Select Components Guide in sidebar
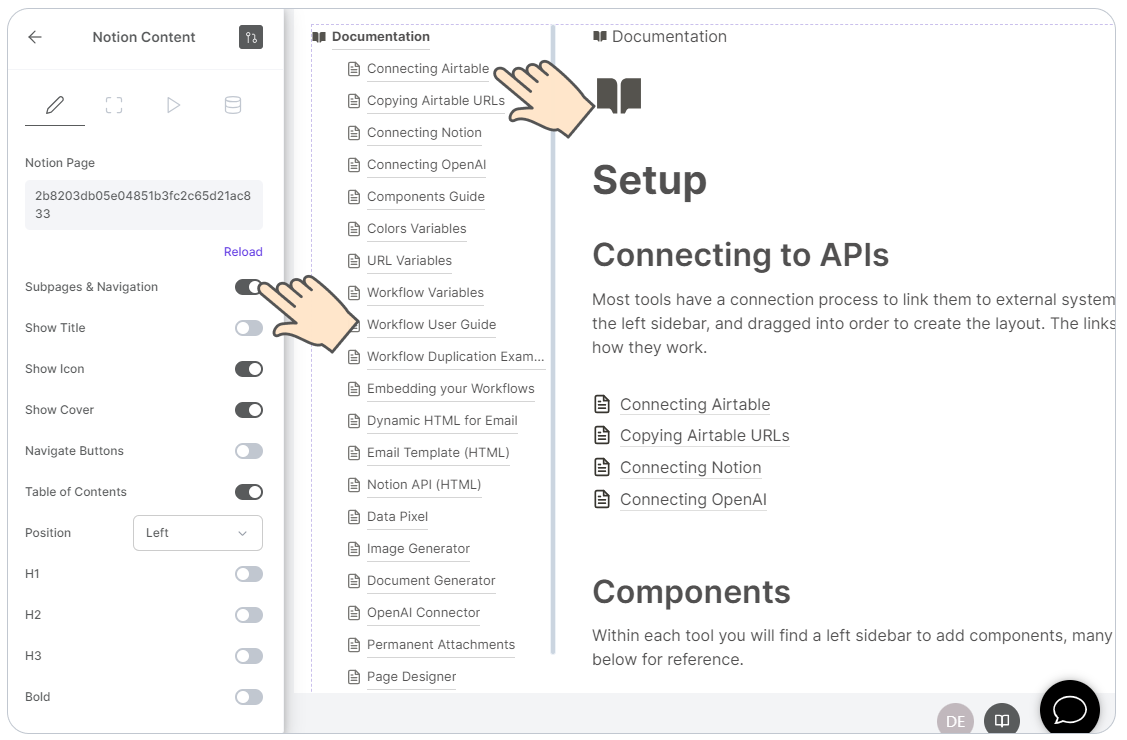 coord(426,197)
